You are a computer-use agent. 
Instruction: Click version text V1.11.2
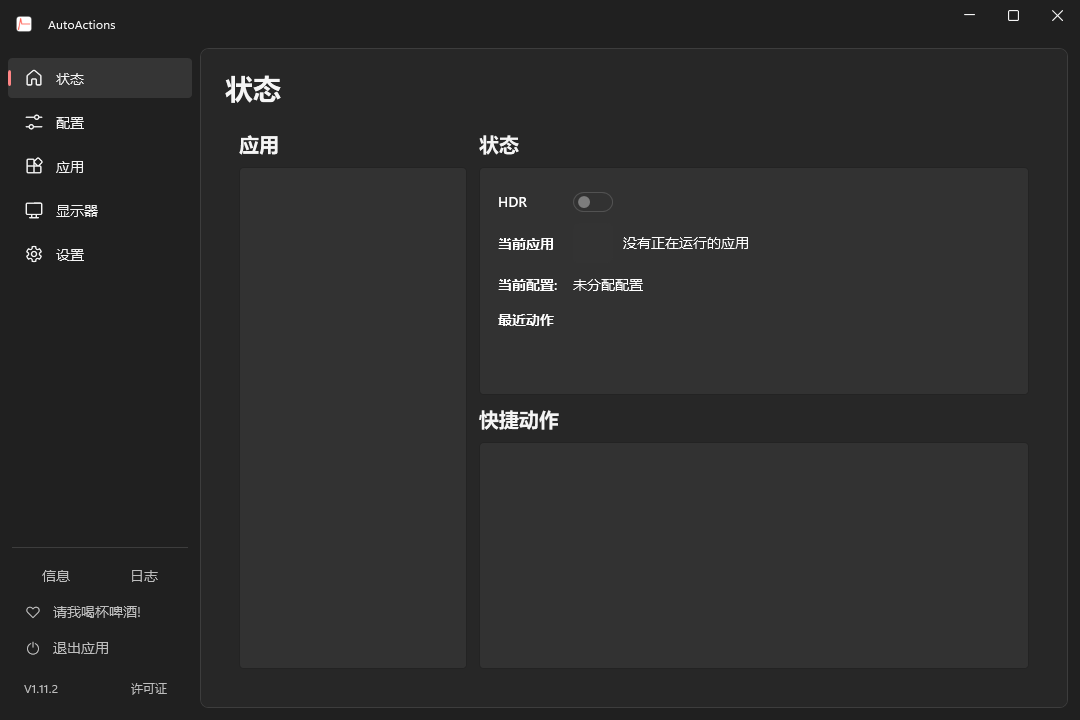tap(41, 689)
